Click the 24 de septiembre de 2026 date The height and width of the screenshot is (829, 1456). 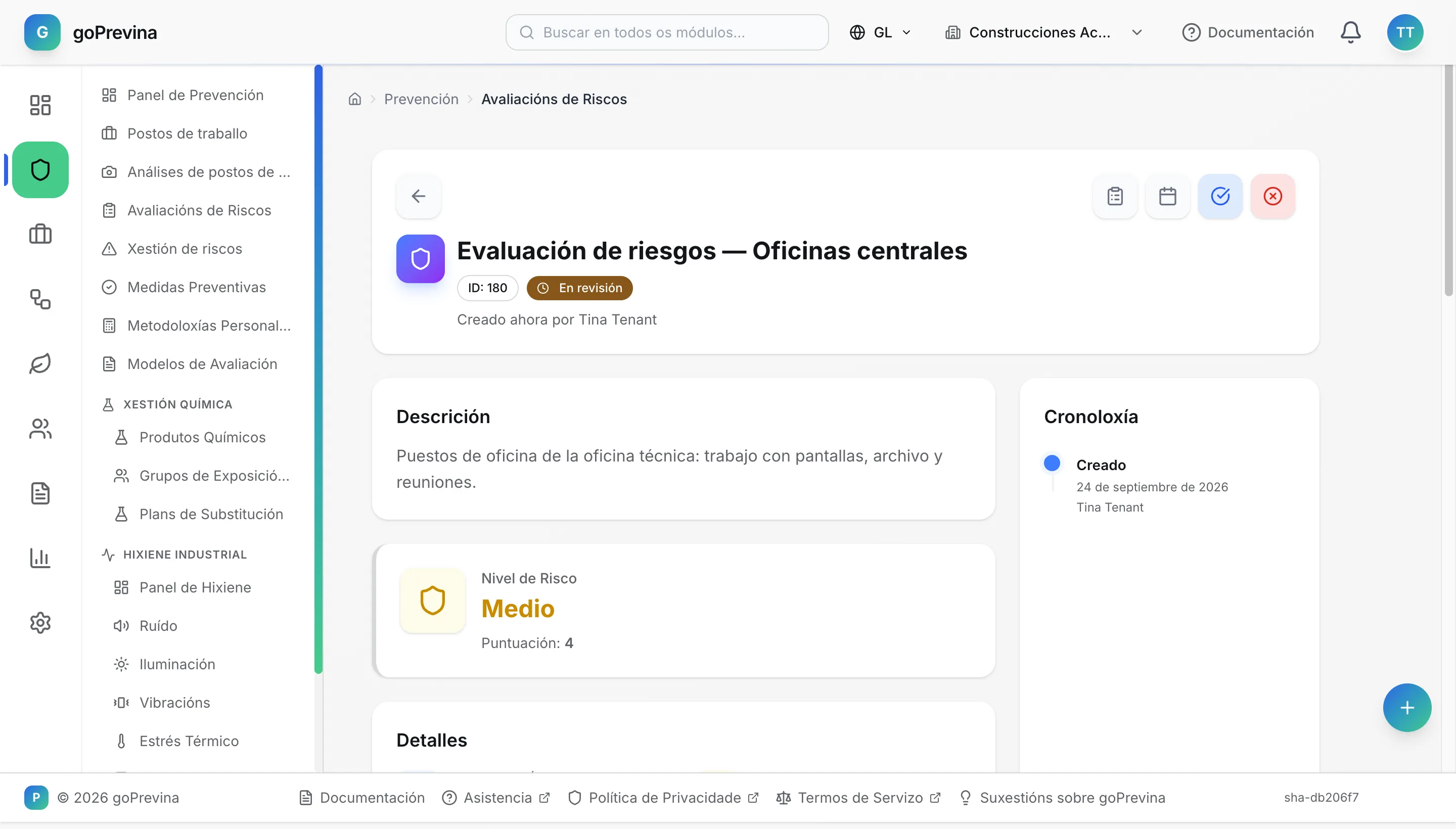1152,487
